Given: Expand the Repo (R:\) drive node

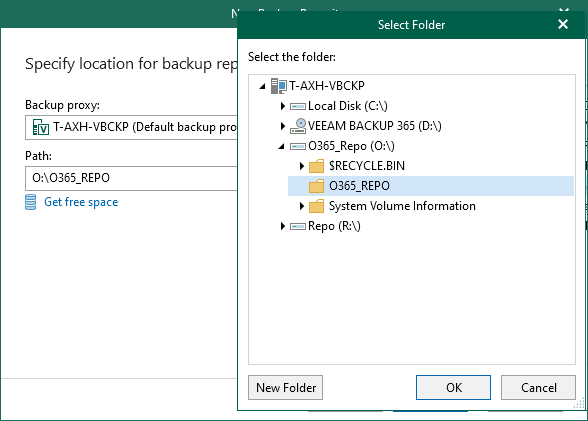Looking at the screenshot, I should [x=283, y=226].
